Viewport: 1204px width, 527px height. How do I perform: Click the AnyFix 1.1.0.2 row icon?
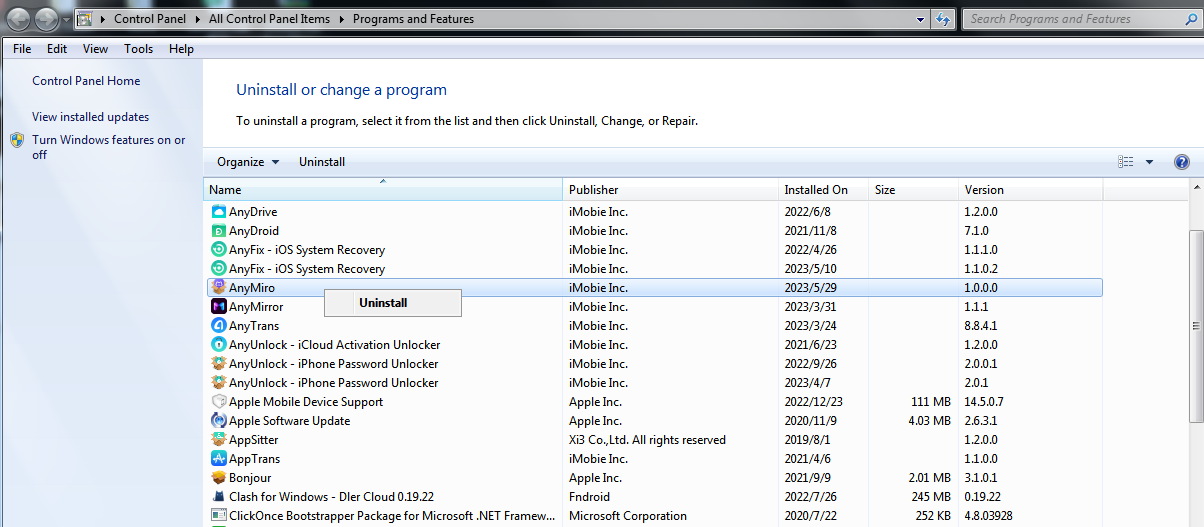pyautogui.click(x=219, y=269)
